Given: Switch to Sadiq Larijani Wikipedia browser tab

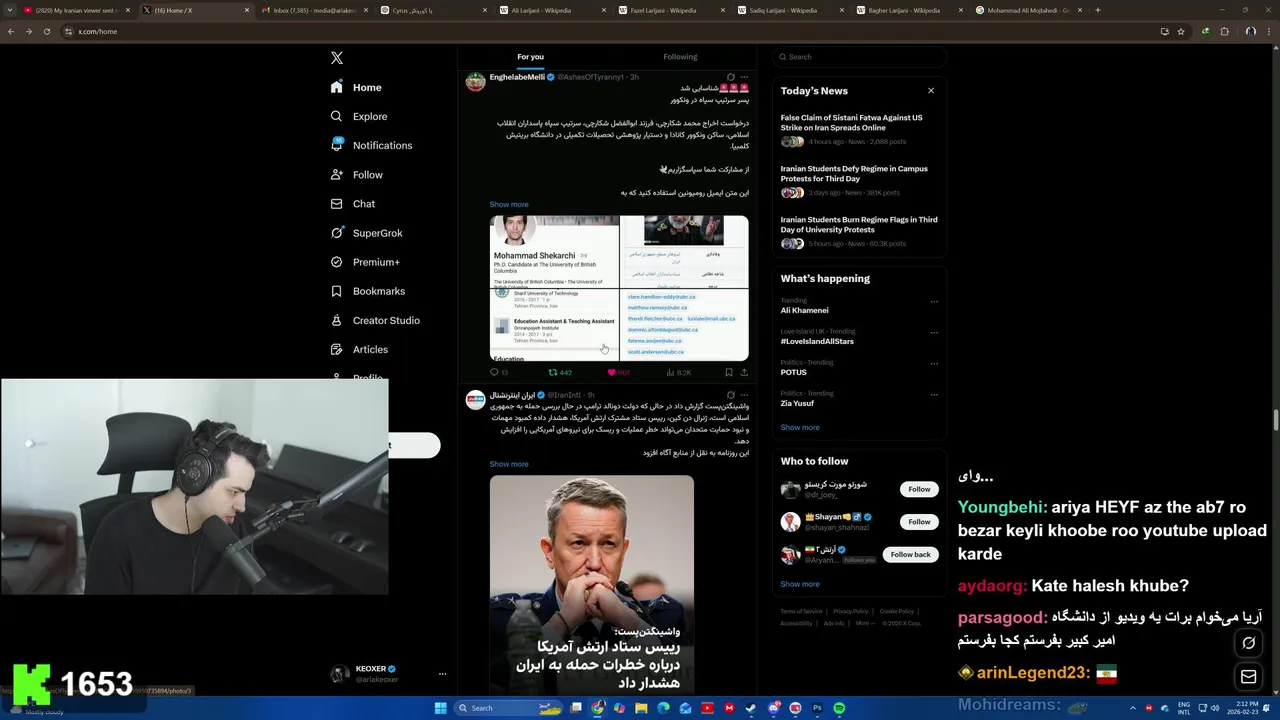Looking at the screenshot, I should [791, 10].
